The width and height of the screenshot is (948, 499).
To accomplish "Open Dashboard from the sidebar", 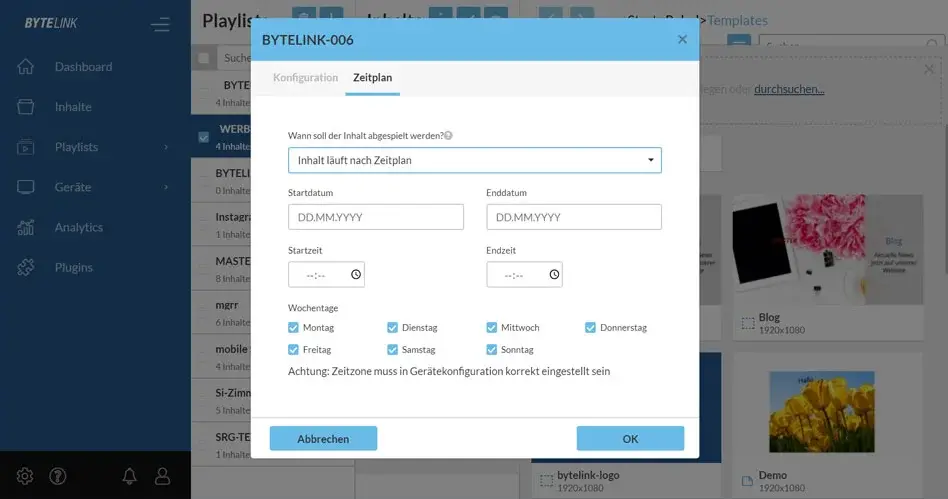I will pyautogui.click(x=83, y=67).
